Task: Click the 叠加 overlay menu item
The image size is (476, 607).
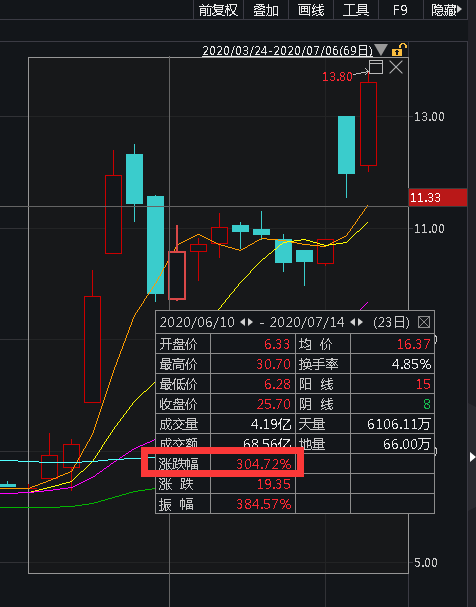Action: (266, 10)
